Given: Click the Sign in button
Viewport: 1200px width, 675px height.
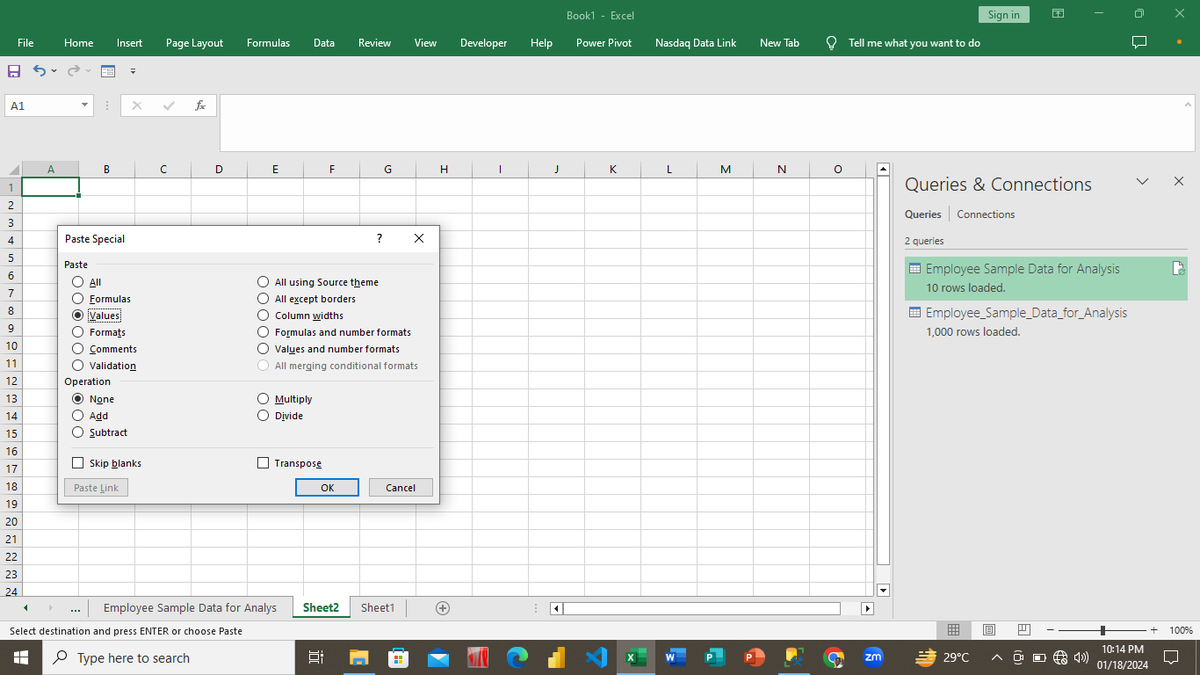Looking at the screenshot, I should tap(1003, 14).
